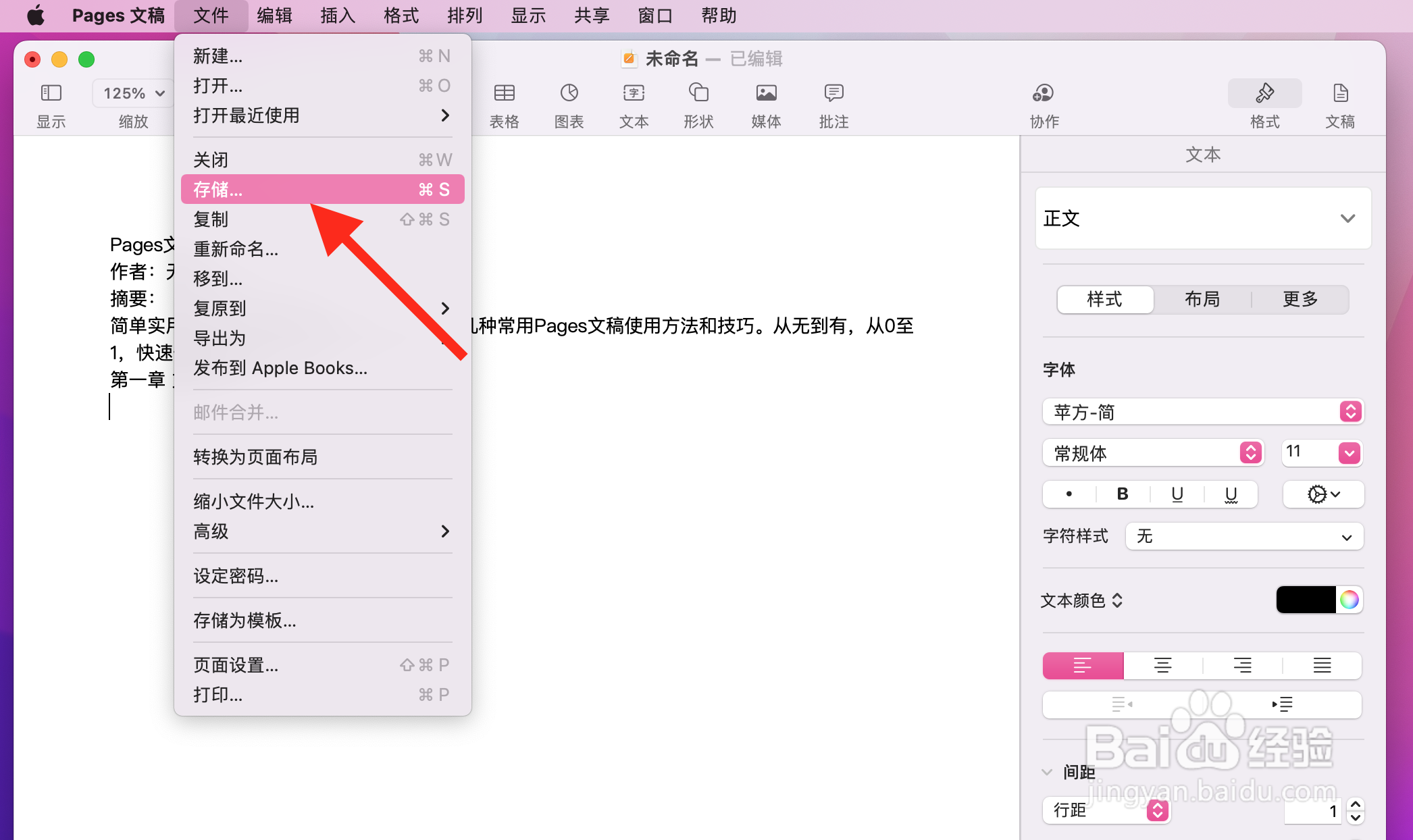The width and height of the screenshot is (1413, 840).
Task: Open the Apple menu icon
Action: 36,15
